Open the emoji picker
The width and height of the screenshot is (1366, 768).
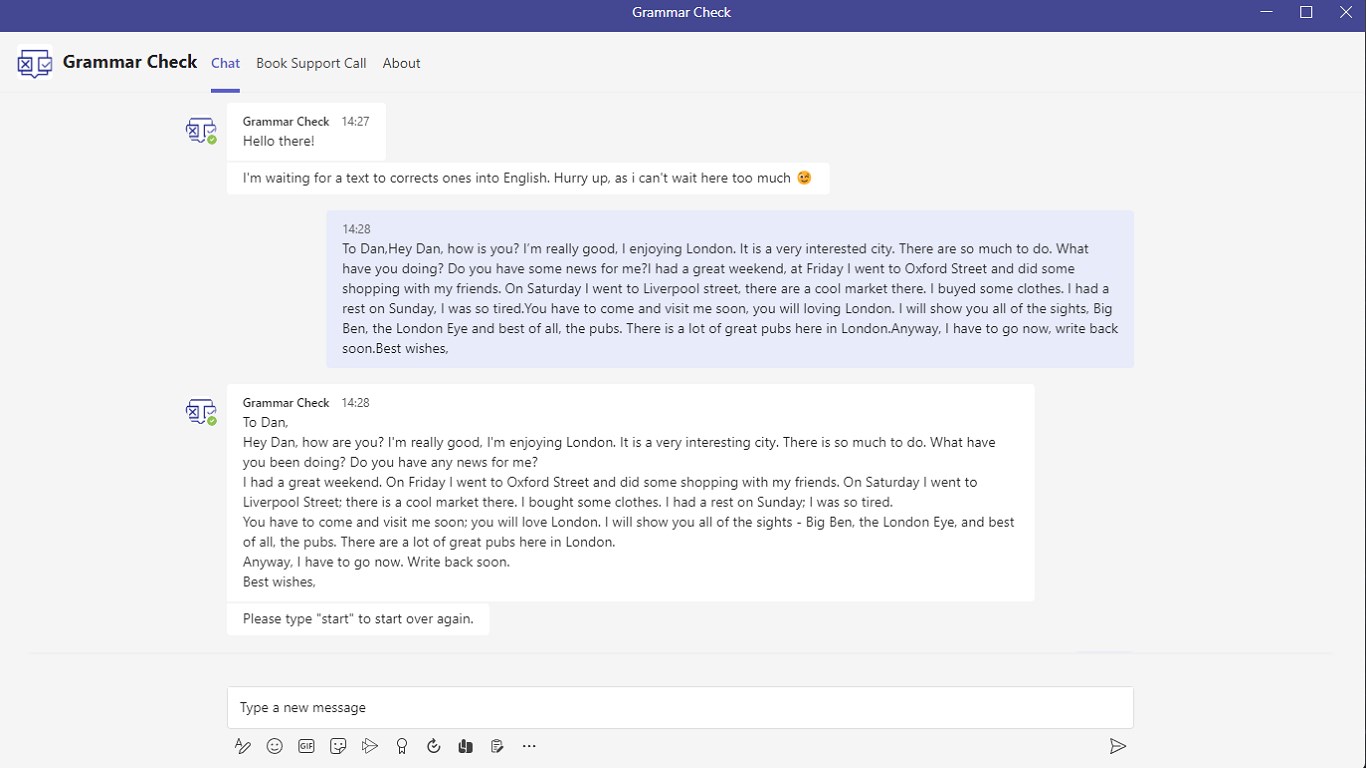click(x=274, y=746)
